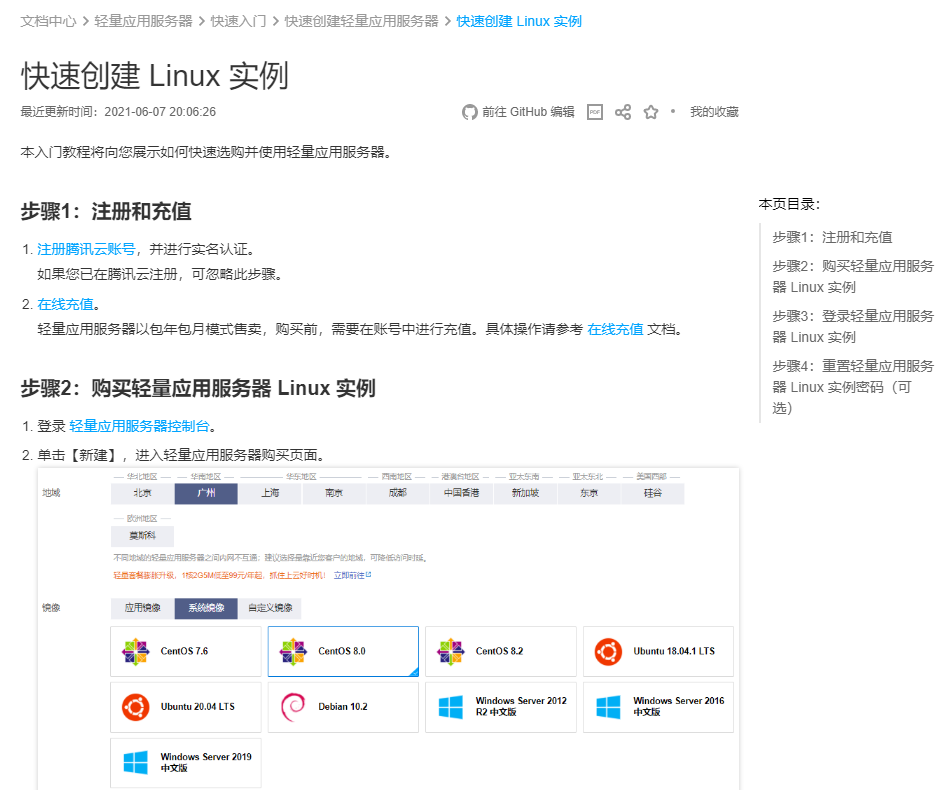Click 步骤1：注册和充值 heading
Viewport: 952px width, 790px height.
pyautogui.click(x=106, y=212)
